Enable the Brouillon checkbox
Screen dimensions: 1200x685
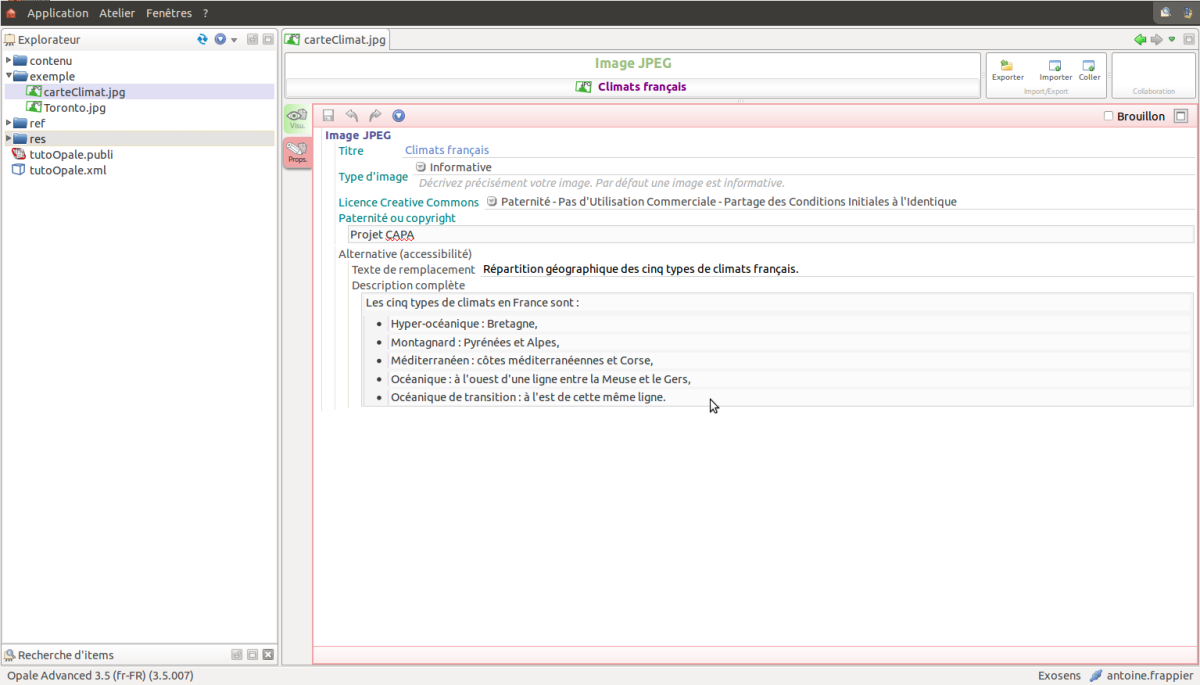[x=1108, y=116]
